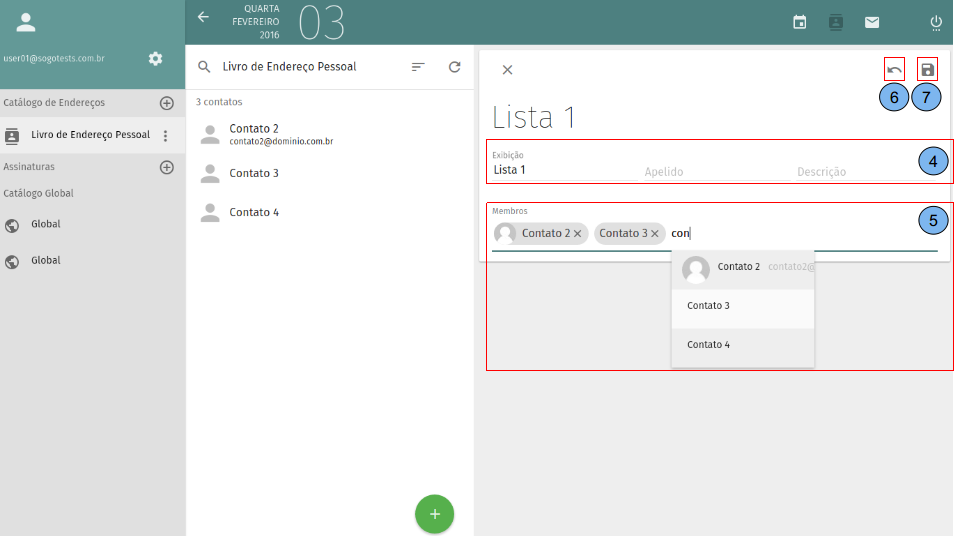
Task: Open the sort options for contacts
Action: pos(418,67)
